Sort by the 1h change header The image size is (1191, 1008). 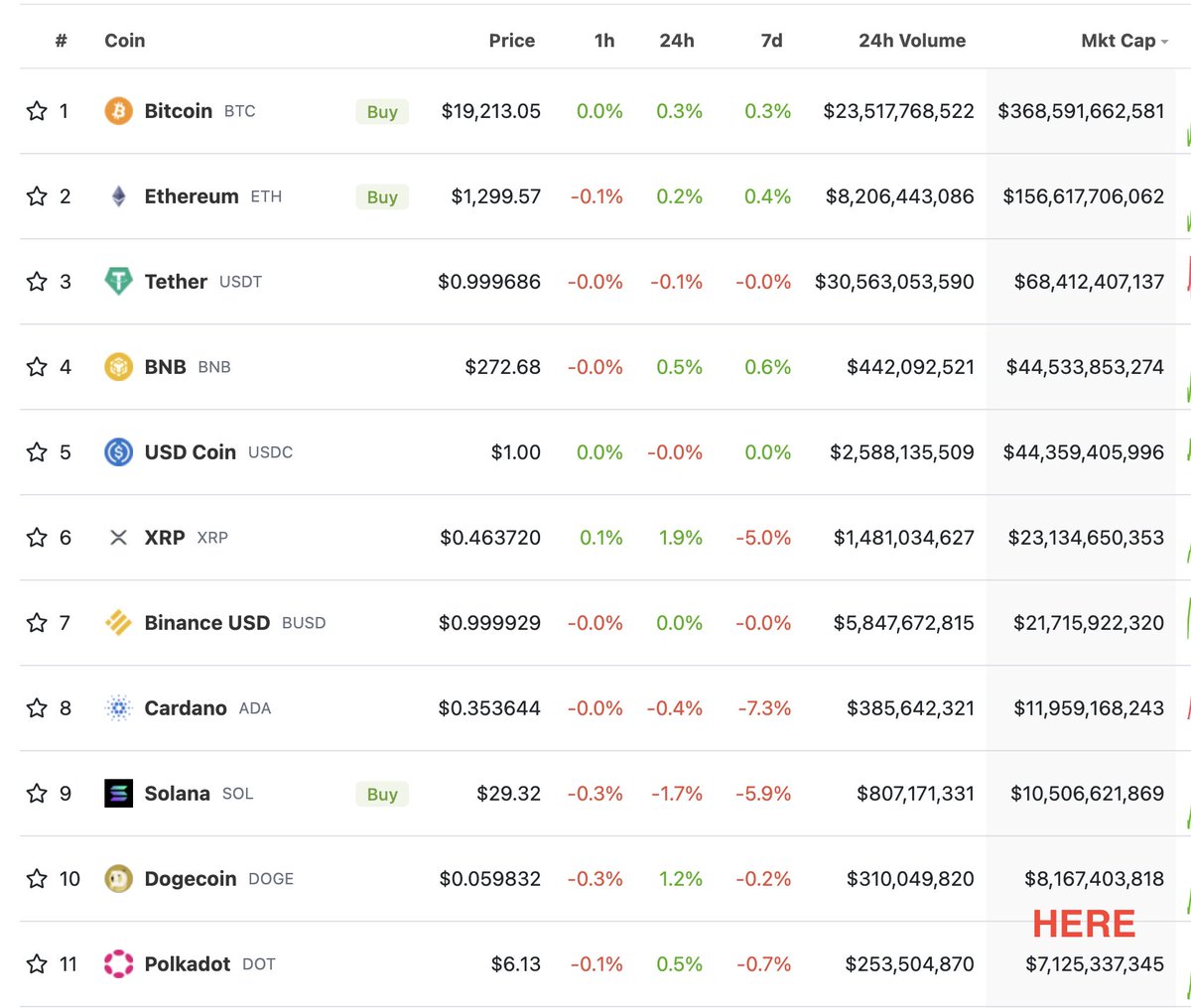point(604,41)
